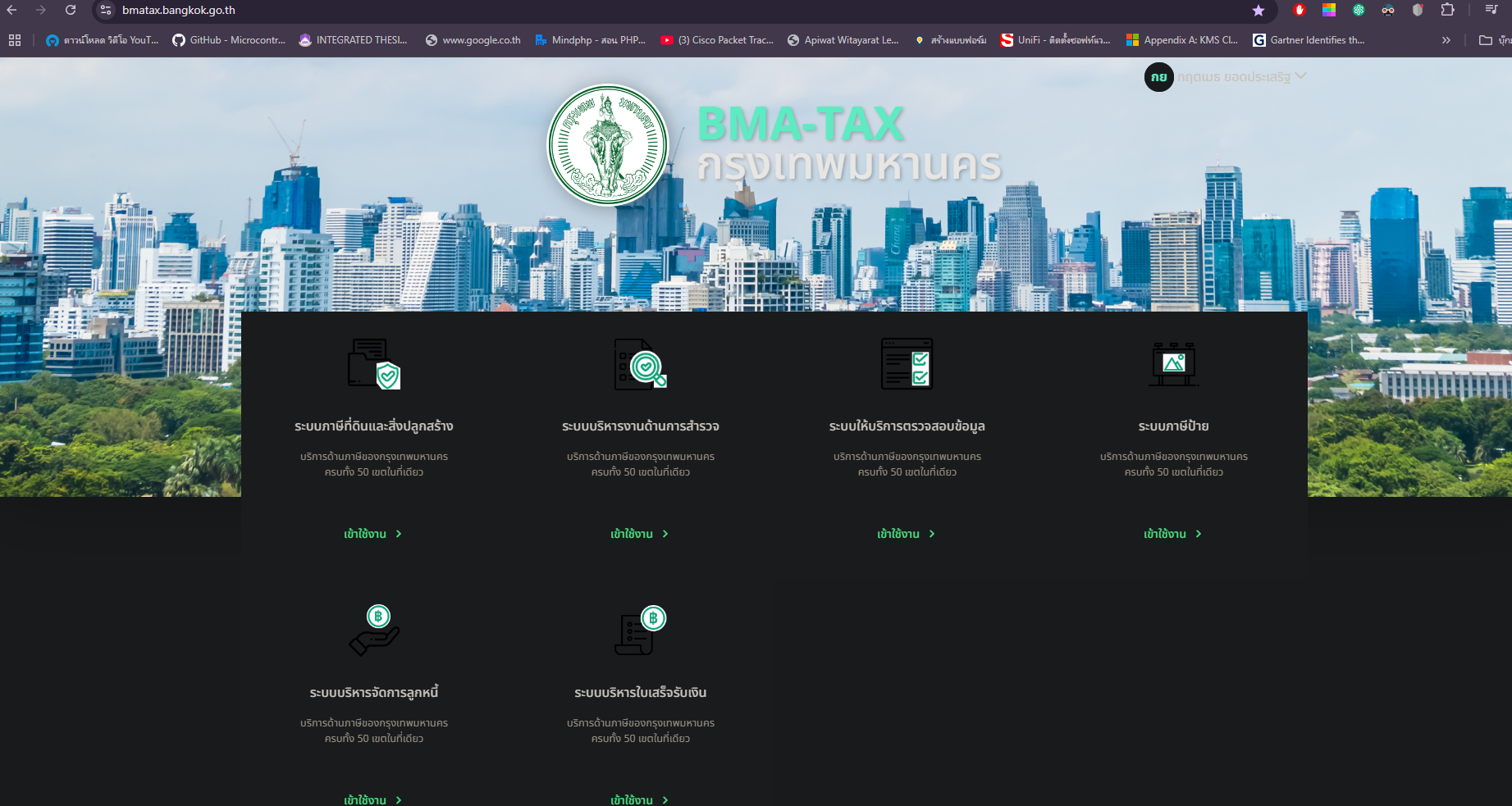Click the browser back arrow
The width and height of the screenshot is (1512, 806).
(x=11, y=10)
